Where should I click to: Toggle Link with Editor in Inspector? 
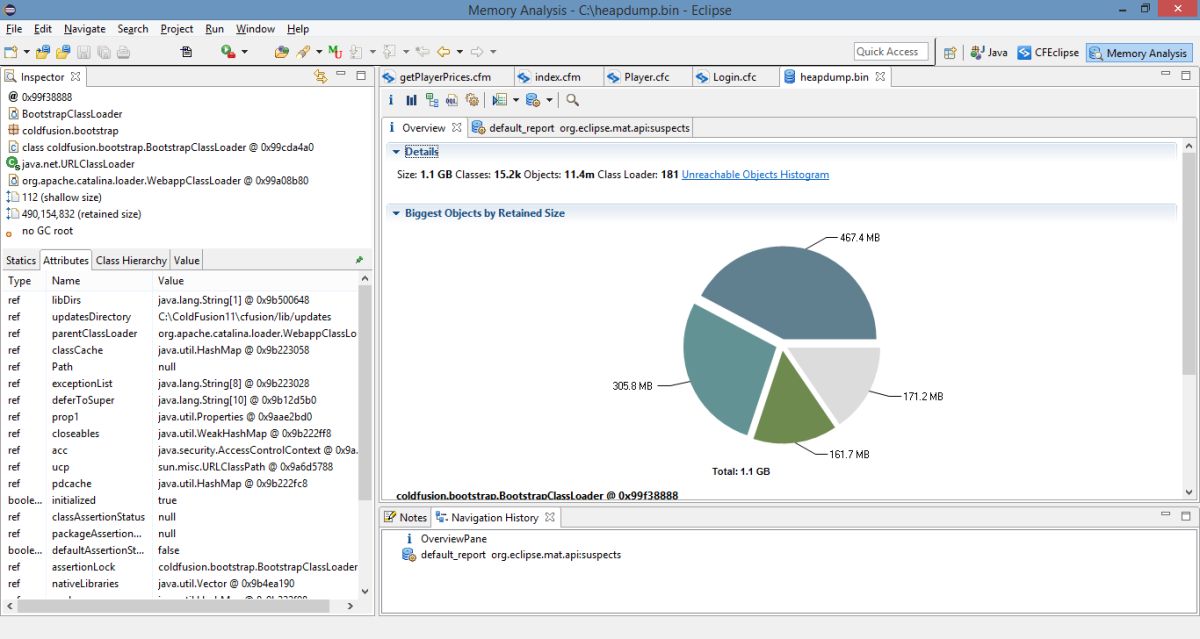point(320,75)
